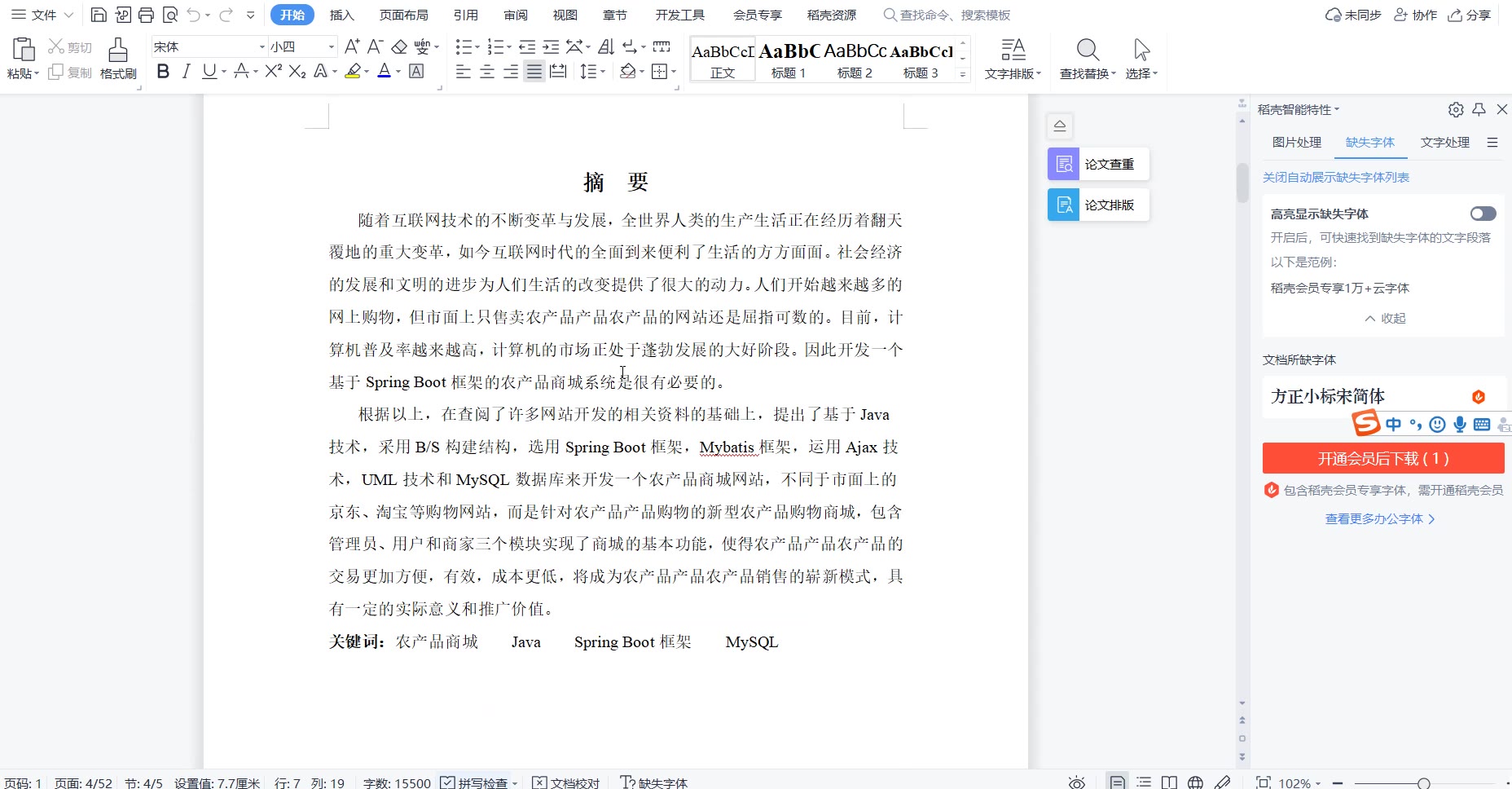Open the font name dropdown showing 宋体
The width and height of the screenshot is (1512, 789).
coord(262,47)
